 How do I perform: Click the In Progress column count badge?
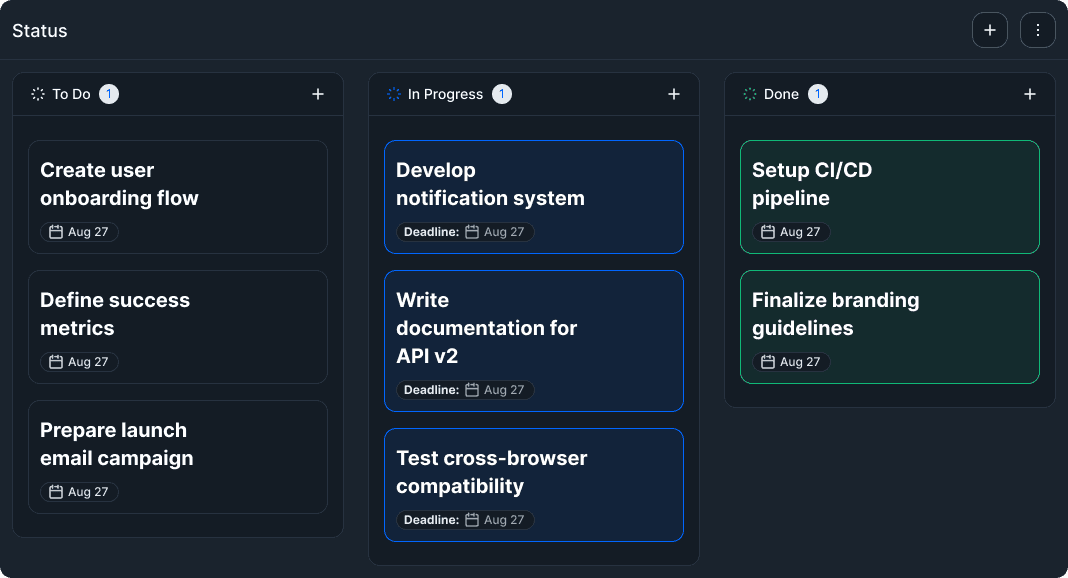tap(502, 94)
